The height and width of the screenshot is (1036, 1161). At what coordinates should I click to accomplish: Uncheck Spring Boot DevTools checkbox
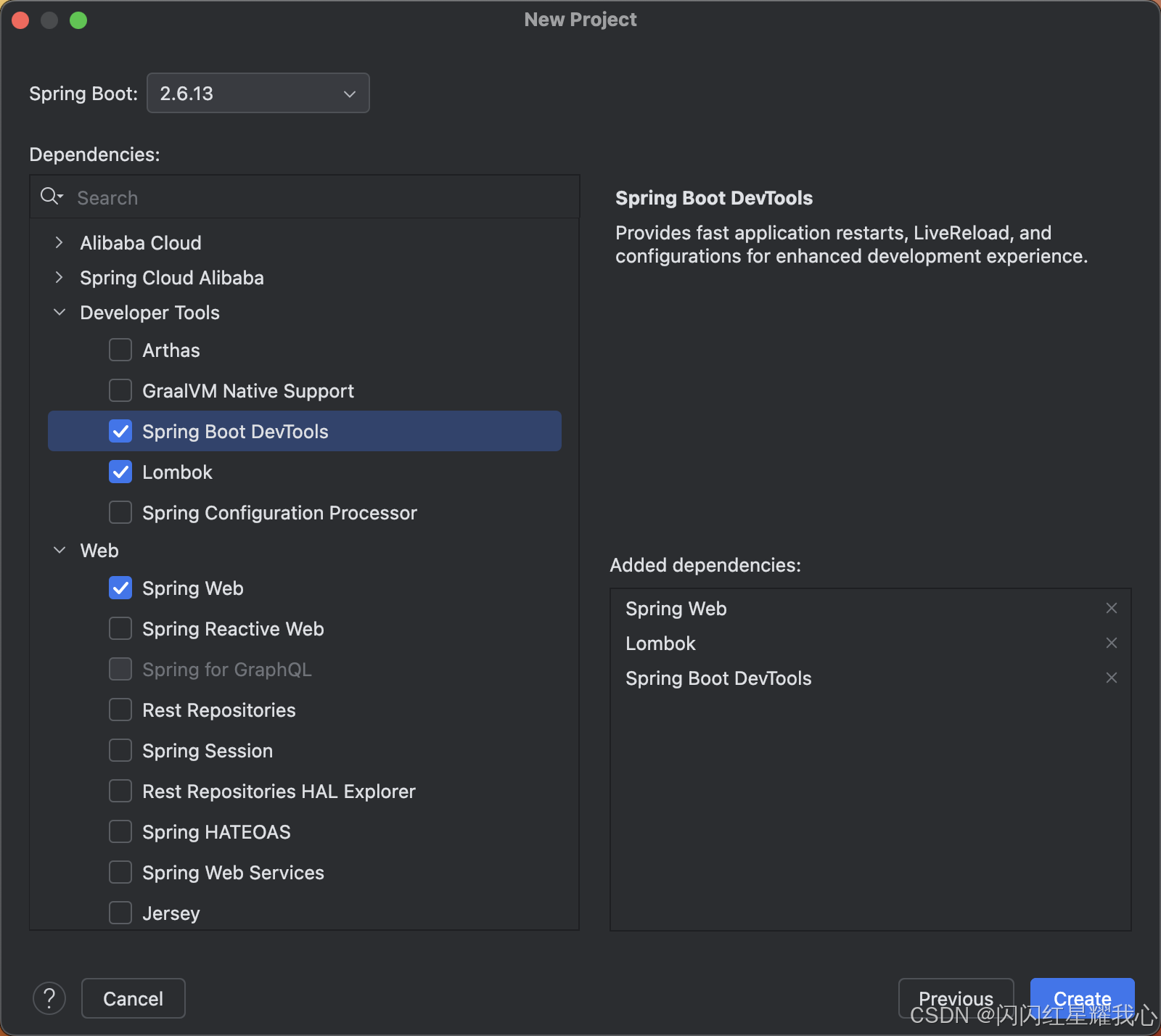[120, 431]
